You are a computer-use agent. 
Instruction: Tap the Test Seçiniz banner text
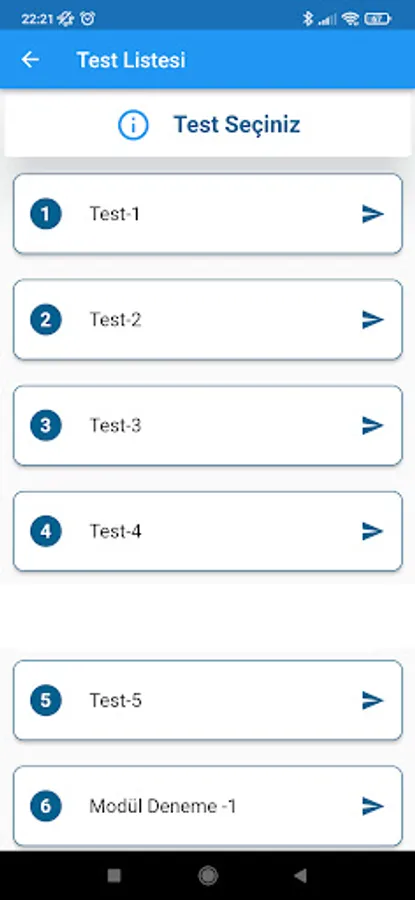[x=237, y=125]
